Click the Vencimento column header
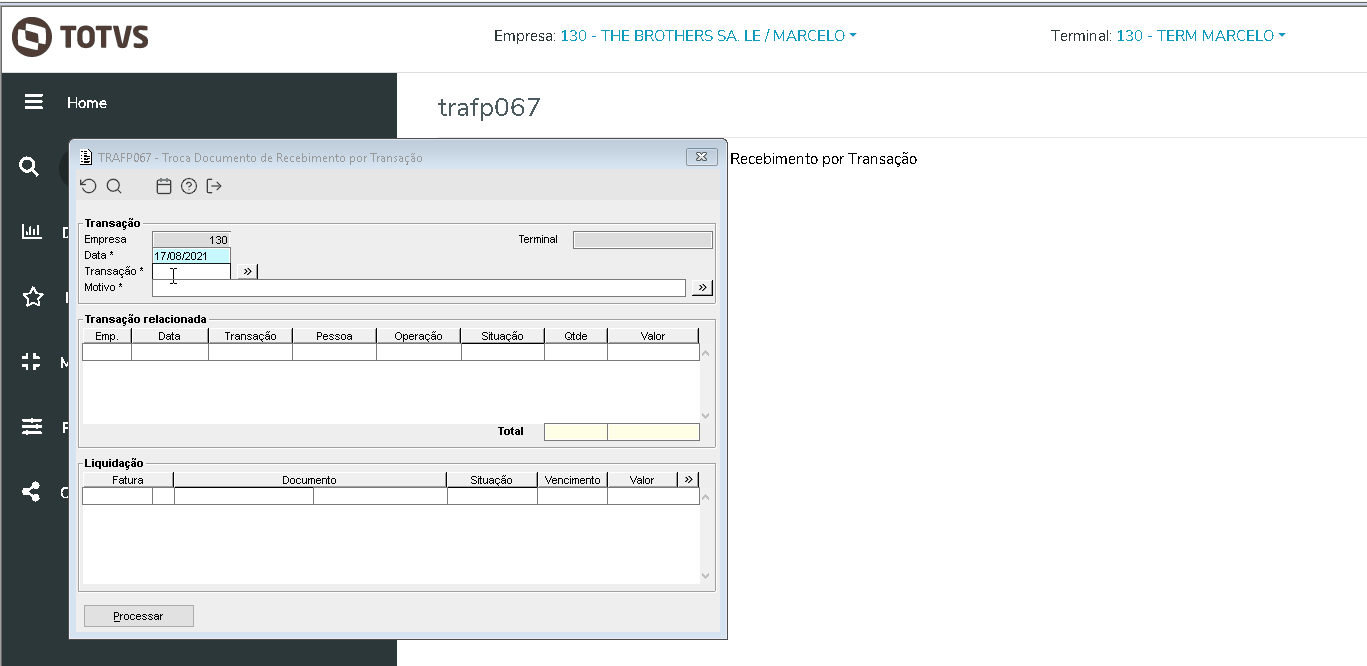The image size is (1367, 666). pyautogui.click(x=573, y=480)
